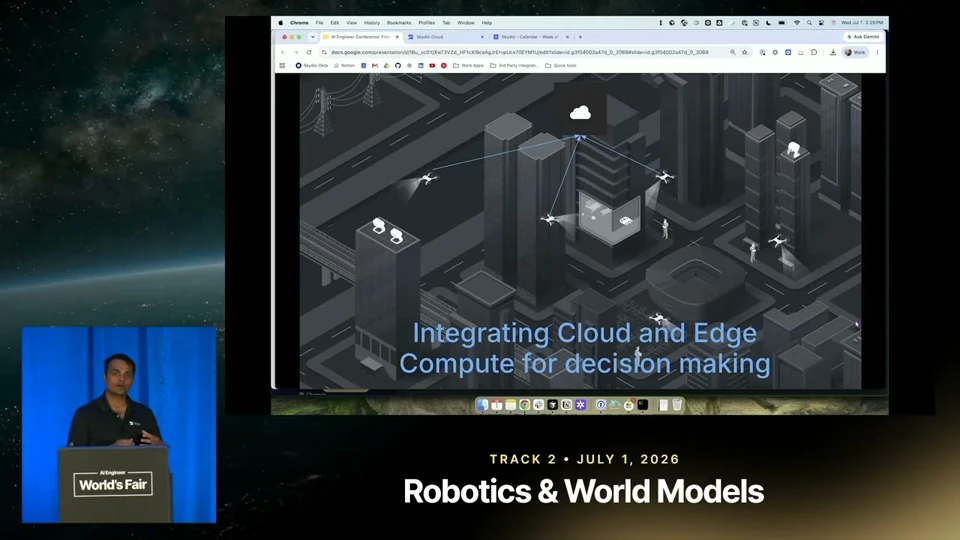Screen dimensions: 960x540
Task: Open the apps grid in bookmarks bar
Action: click(282, 66)
